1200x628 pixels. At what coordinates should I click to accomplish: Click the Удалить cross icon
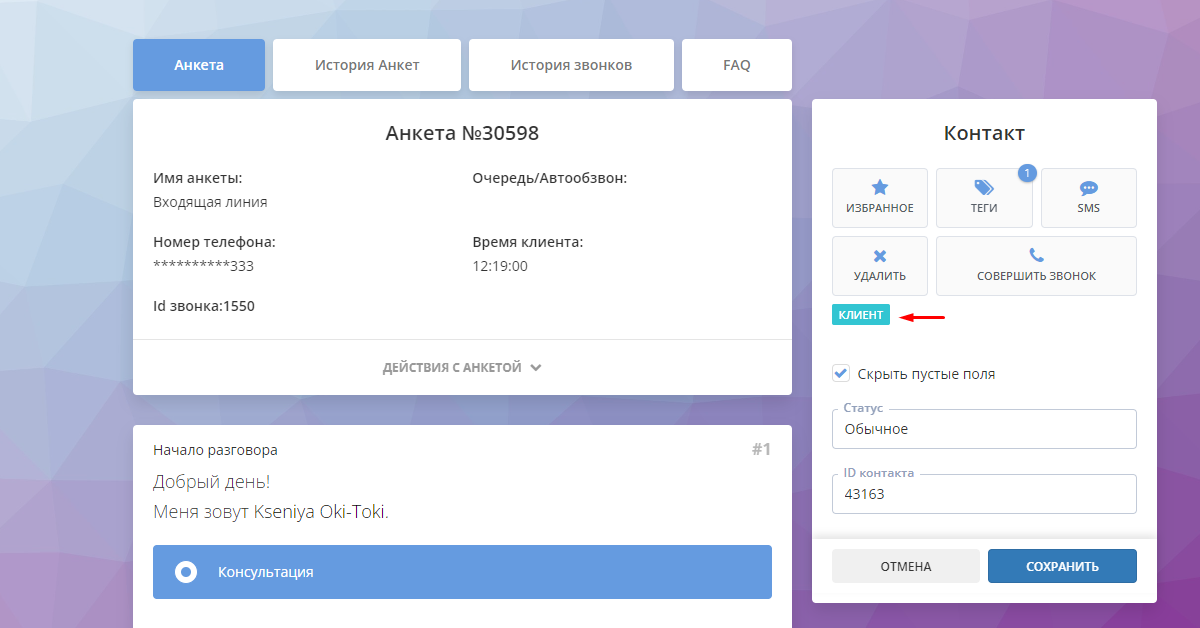click(880, 256)
